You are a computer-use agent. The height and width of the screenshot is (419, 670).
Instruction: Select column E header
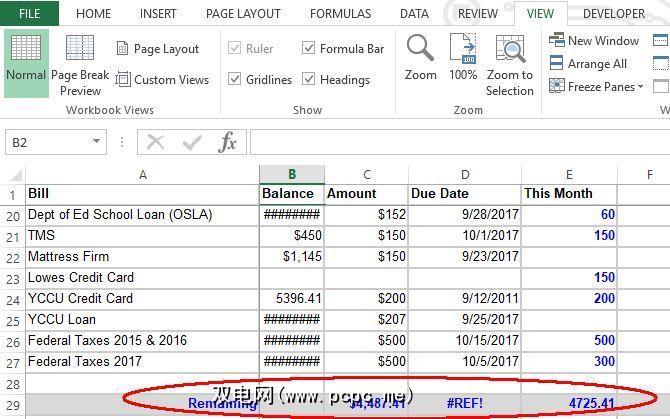tap(569, 175)
